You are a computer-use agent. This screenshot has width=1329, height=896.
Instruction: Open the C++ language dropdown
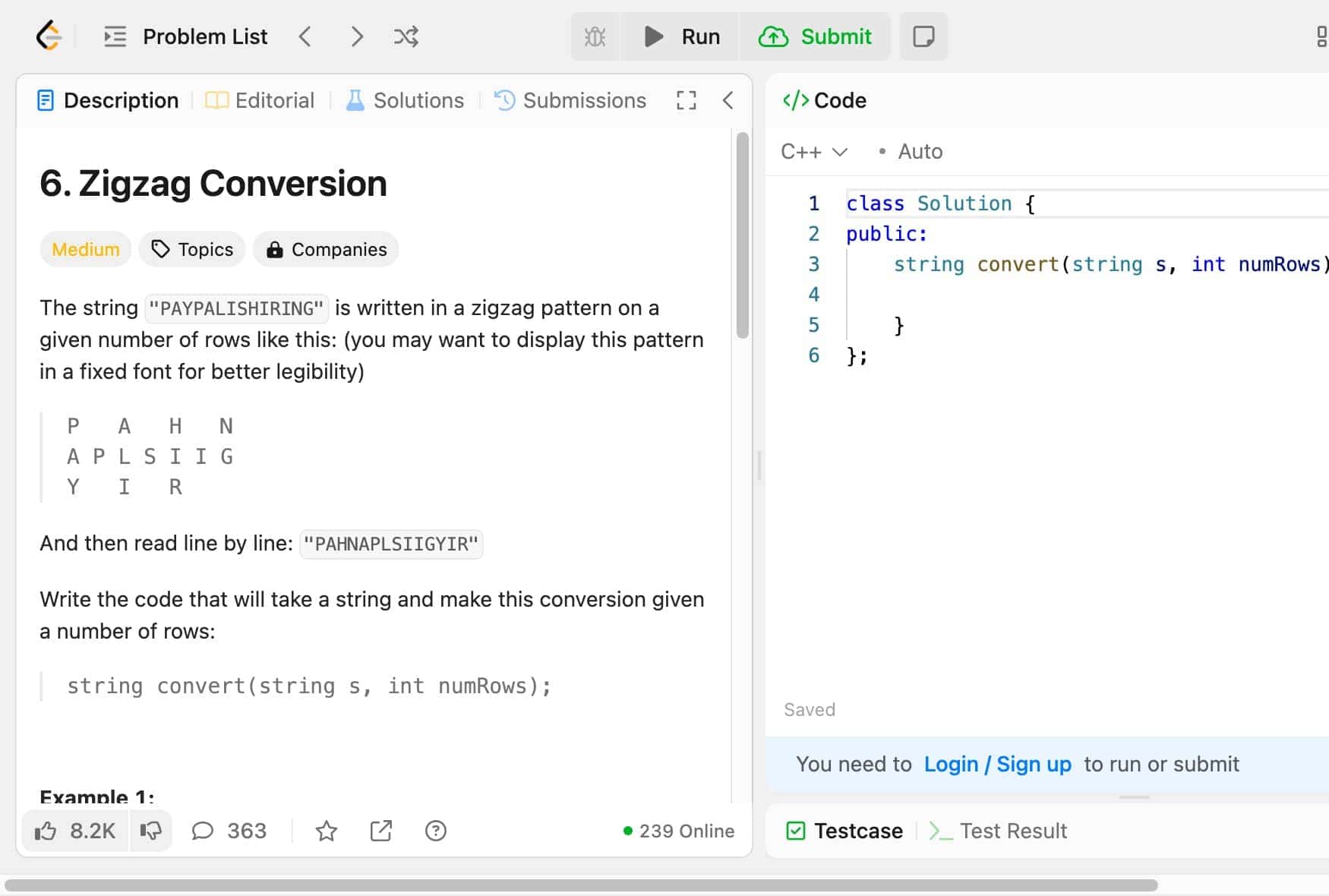pyautogui.click(x=813, y=151)
